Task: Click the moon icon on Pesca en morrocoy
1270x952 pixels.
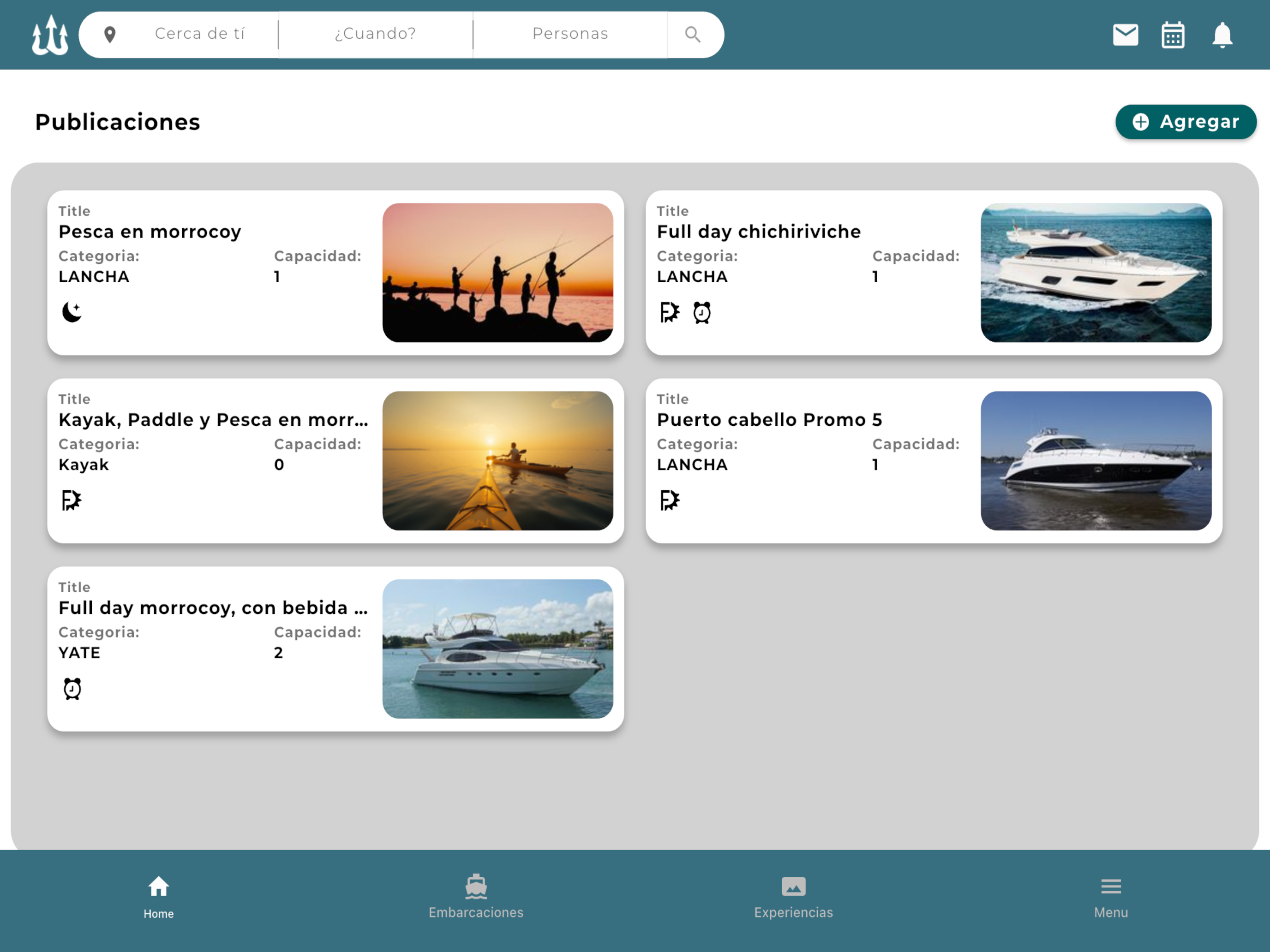Action: [x=72, y=312]
